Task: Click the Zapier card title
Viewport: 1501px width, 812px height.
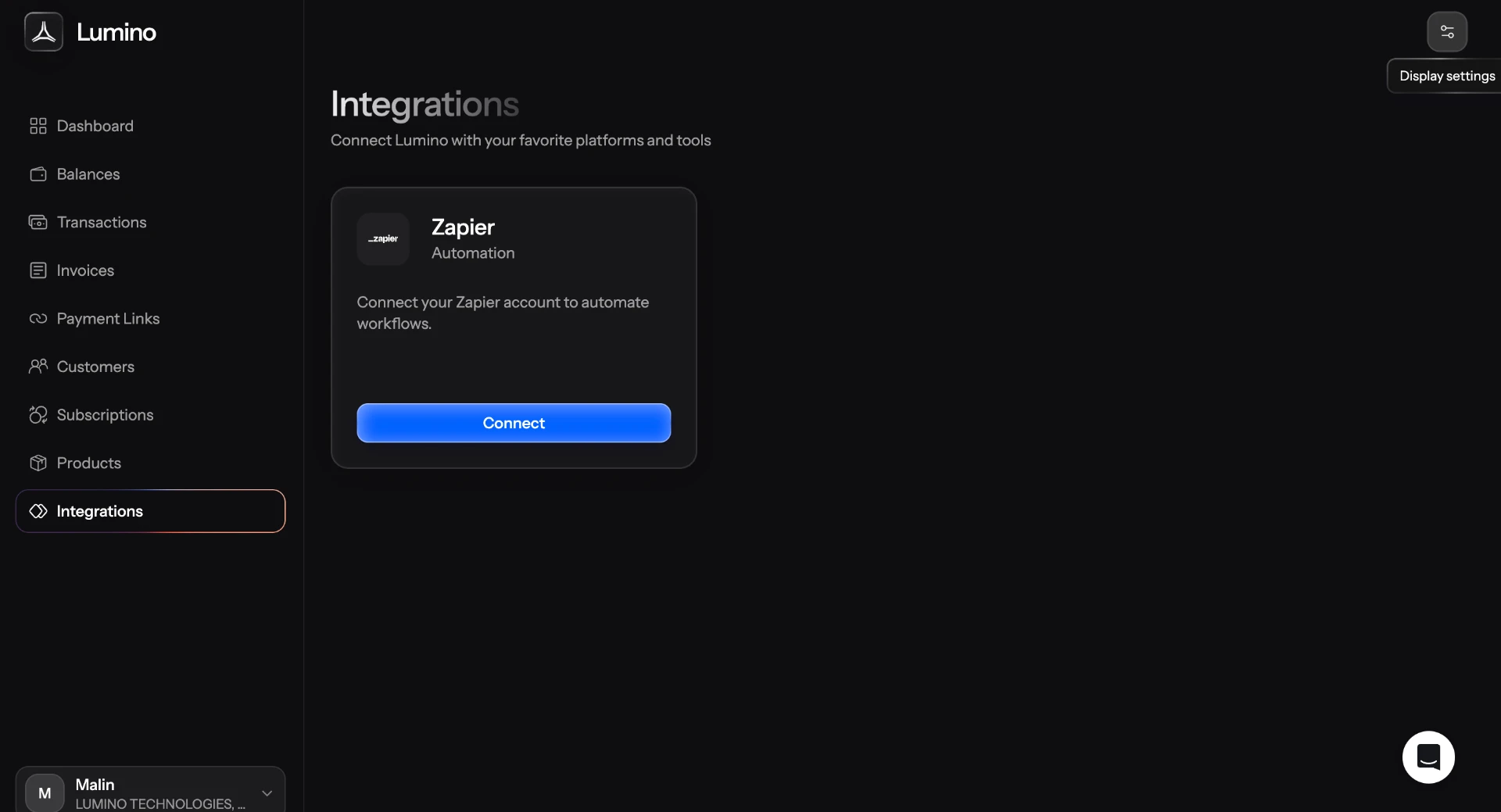Action: [463, 227]
